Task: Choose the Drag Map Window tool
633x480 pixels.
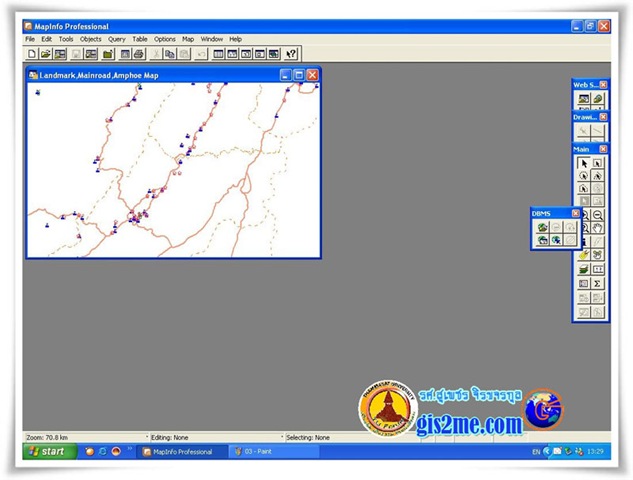Action: [598, 254]
